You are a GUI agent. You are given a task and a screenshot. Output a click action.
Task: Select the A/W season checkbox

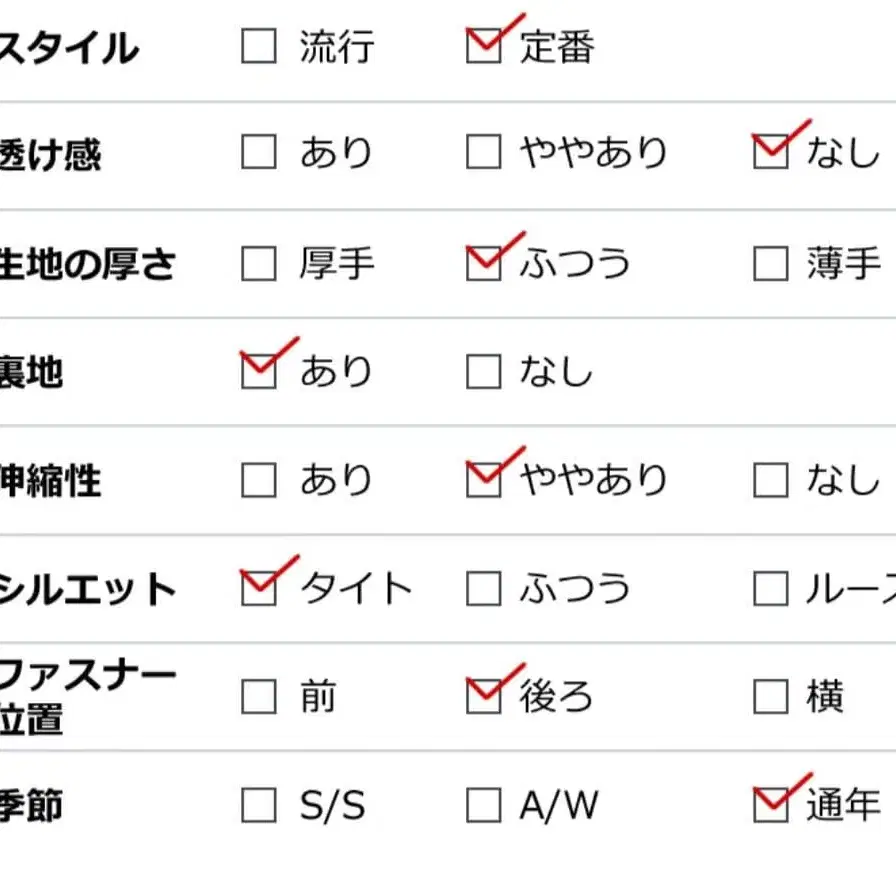click(483, 805)
